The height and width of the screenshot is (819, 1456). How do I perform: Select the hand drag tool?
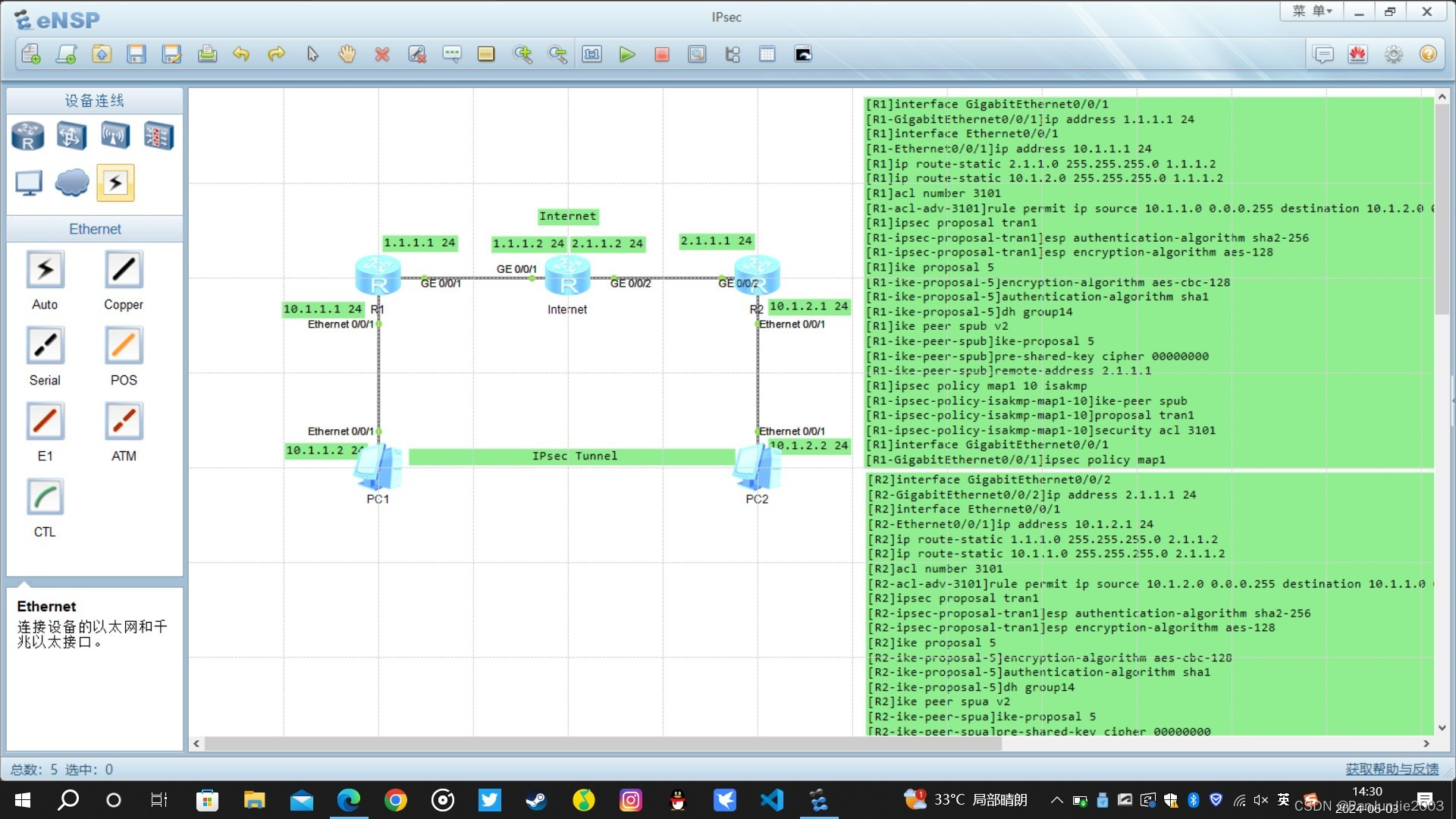click(347, 55)
